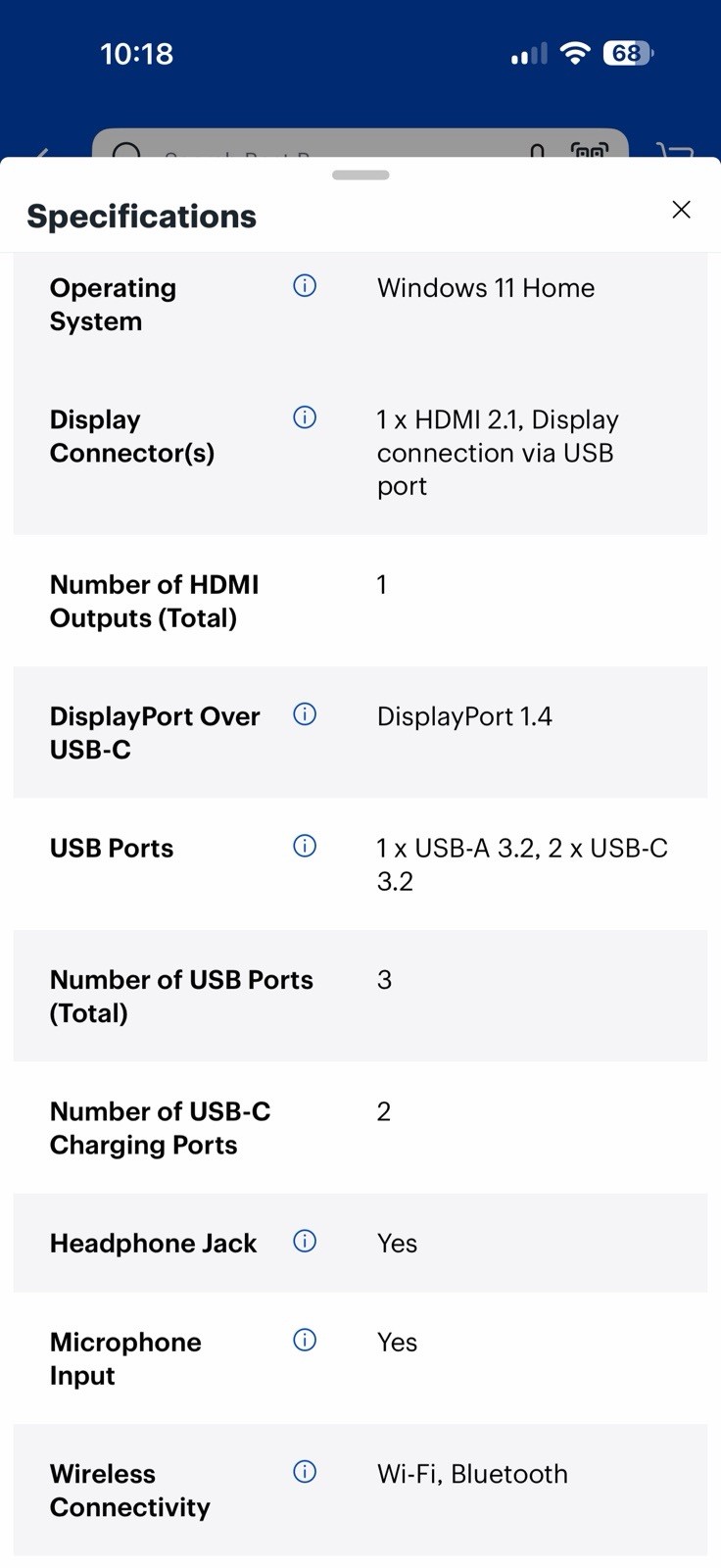Image resolution: width=721 pixels, height=1568 pixels.
Task: Tap the partially hidden search field
Action: (x=360, y=143)
